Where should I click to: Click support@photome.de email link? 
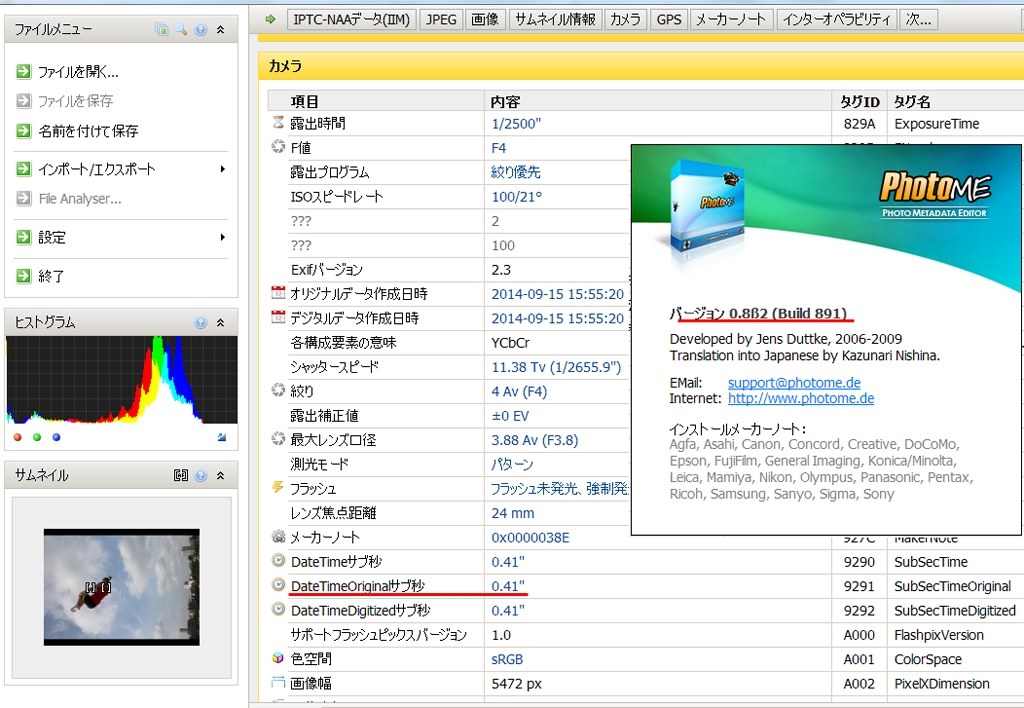[794, 383]
